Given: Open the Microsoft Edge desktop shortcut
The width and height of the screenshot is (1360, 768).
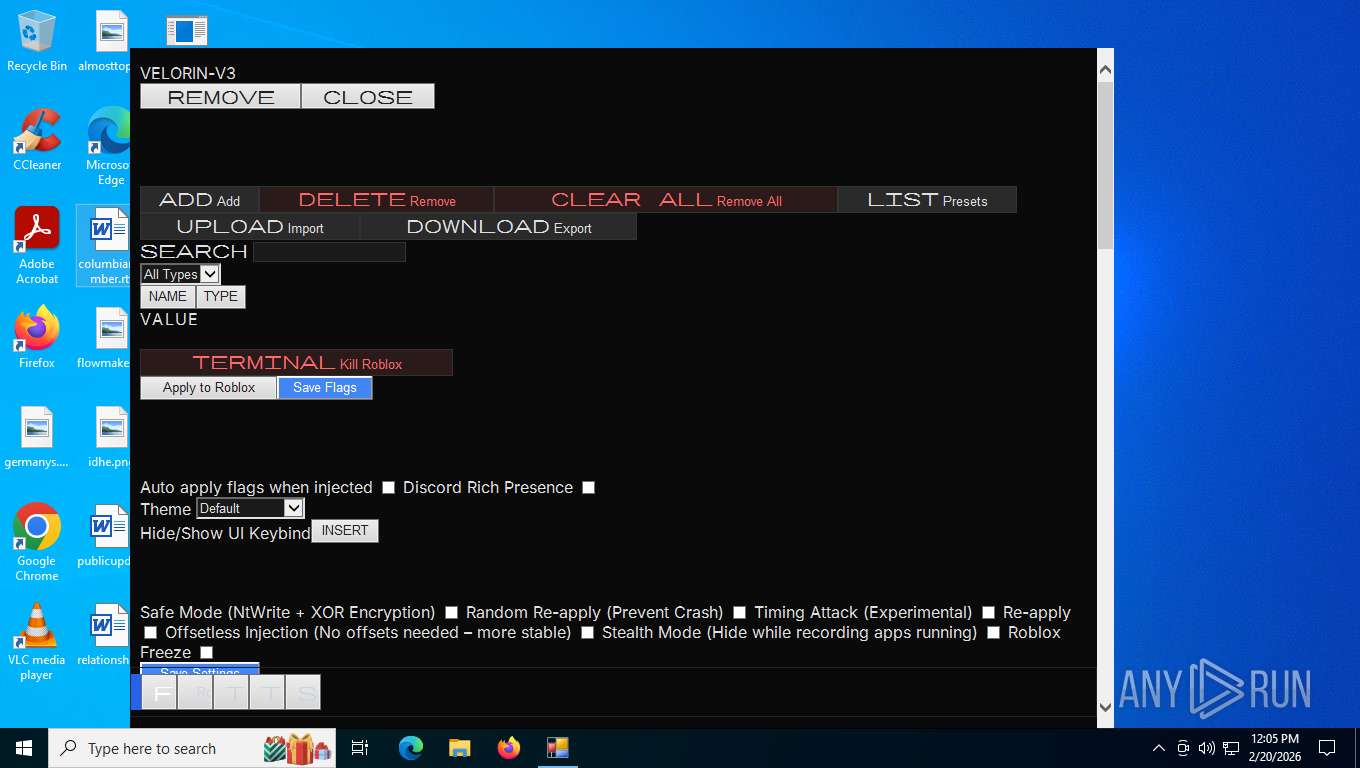Looking at the screenshot, I should (x=109, y=147).
